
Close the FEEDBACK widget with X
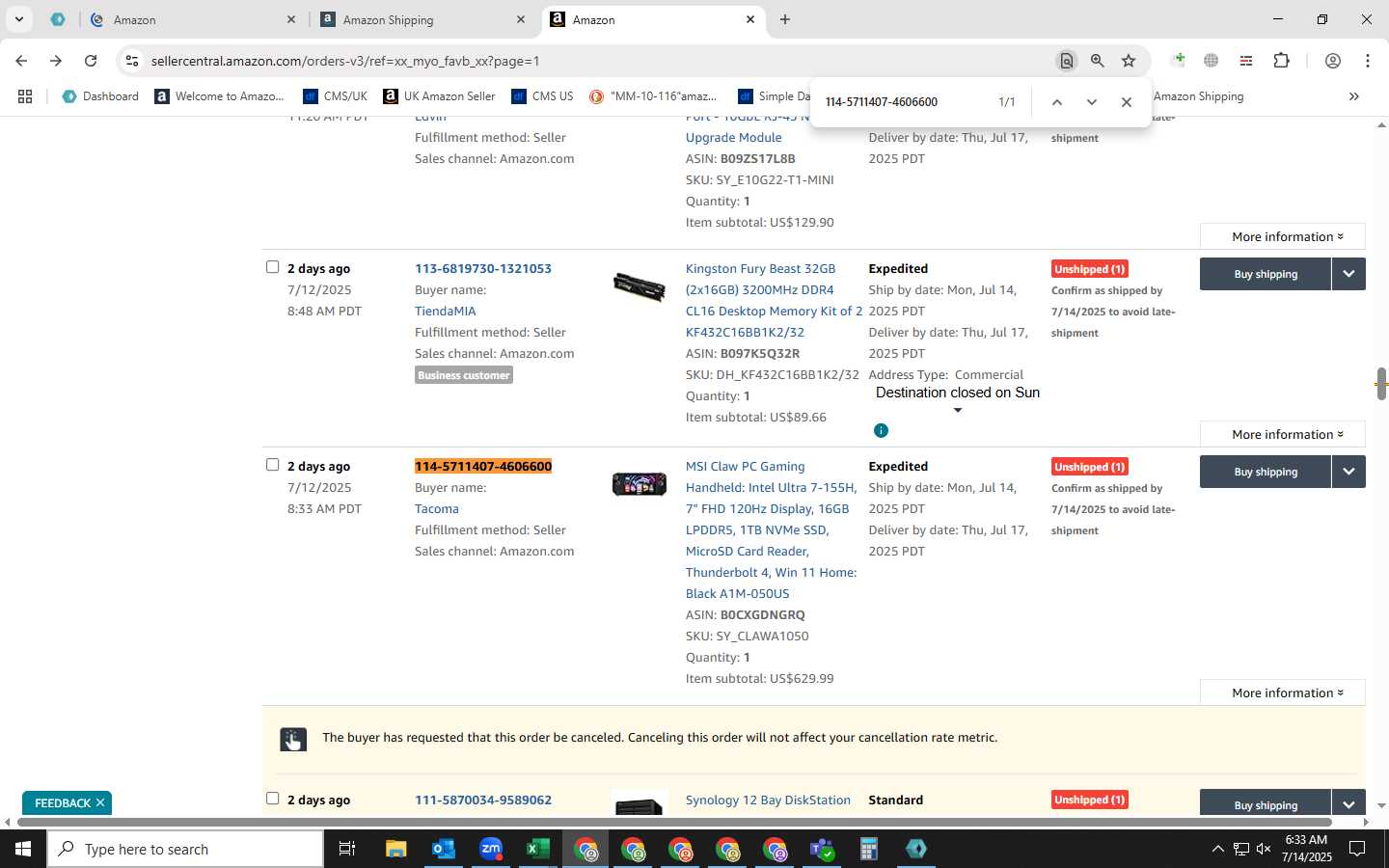click(100, 802)
